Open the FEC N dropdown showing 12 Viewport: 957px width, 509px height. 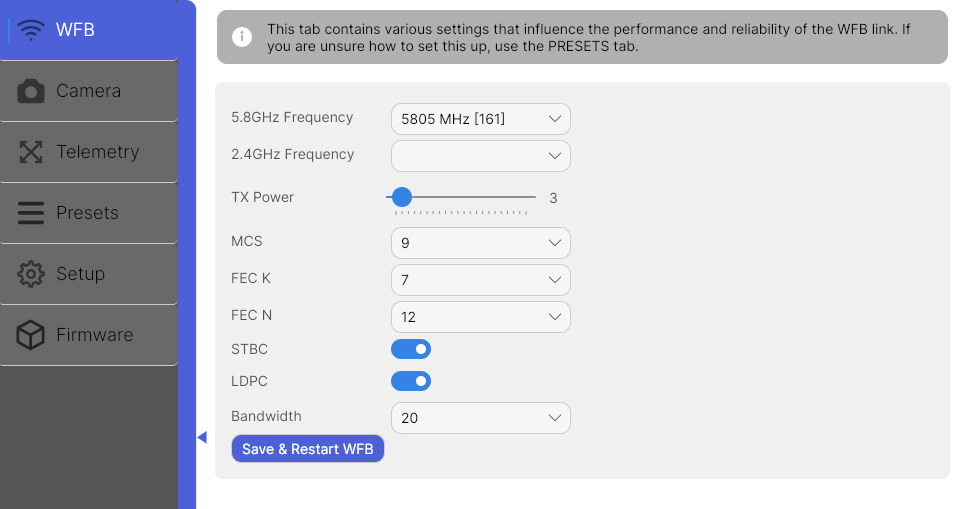480,317
